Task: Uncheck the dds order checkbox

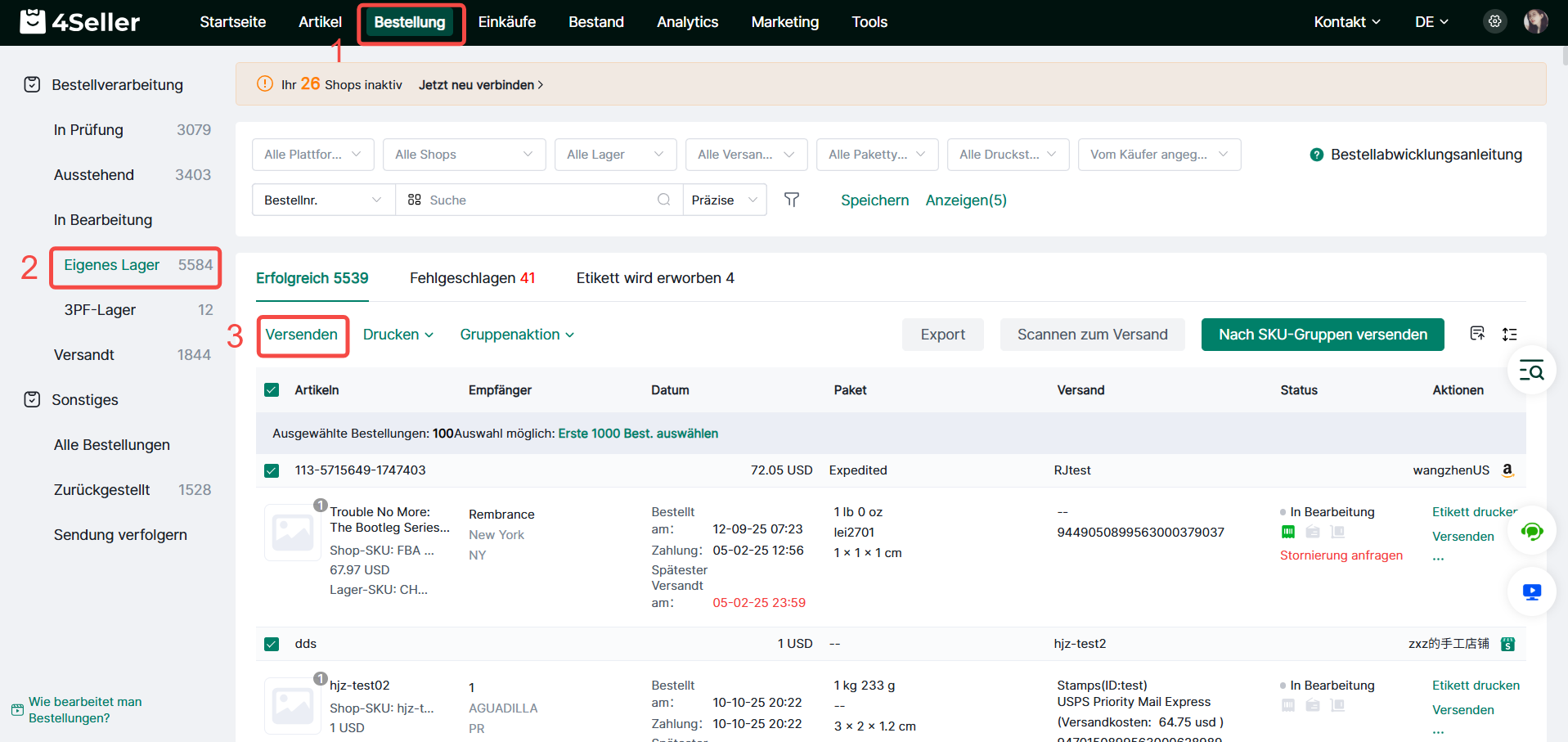Action: coord(272,644)
